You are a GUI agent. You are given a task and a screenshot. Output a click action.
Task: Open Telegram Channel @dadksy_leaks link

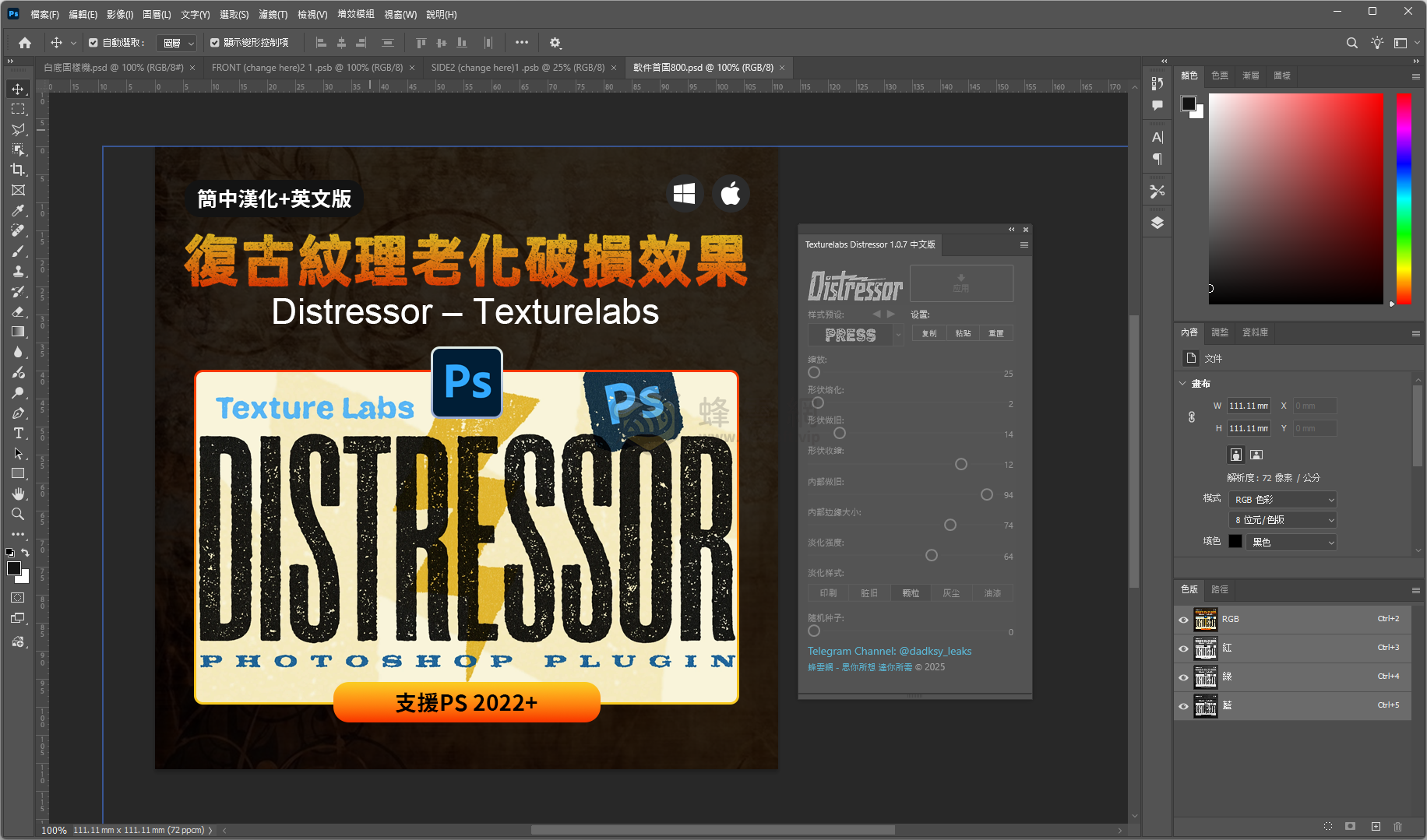click(x=890, y=651)
